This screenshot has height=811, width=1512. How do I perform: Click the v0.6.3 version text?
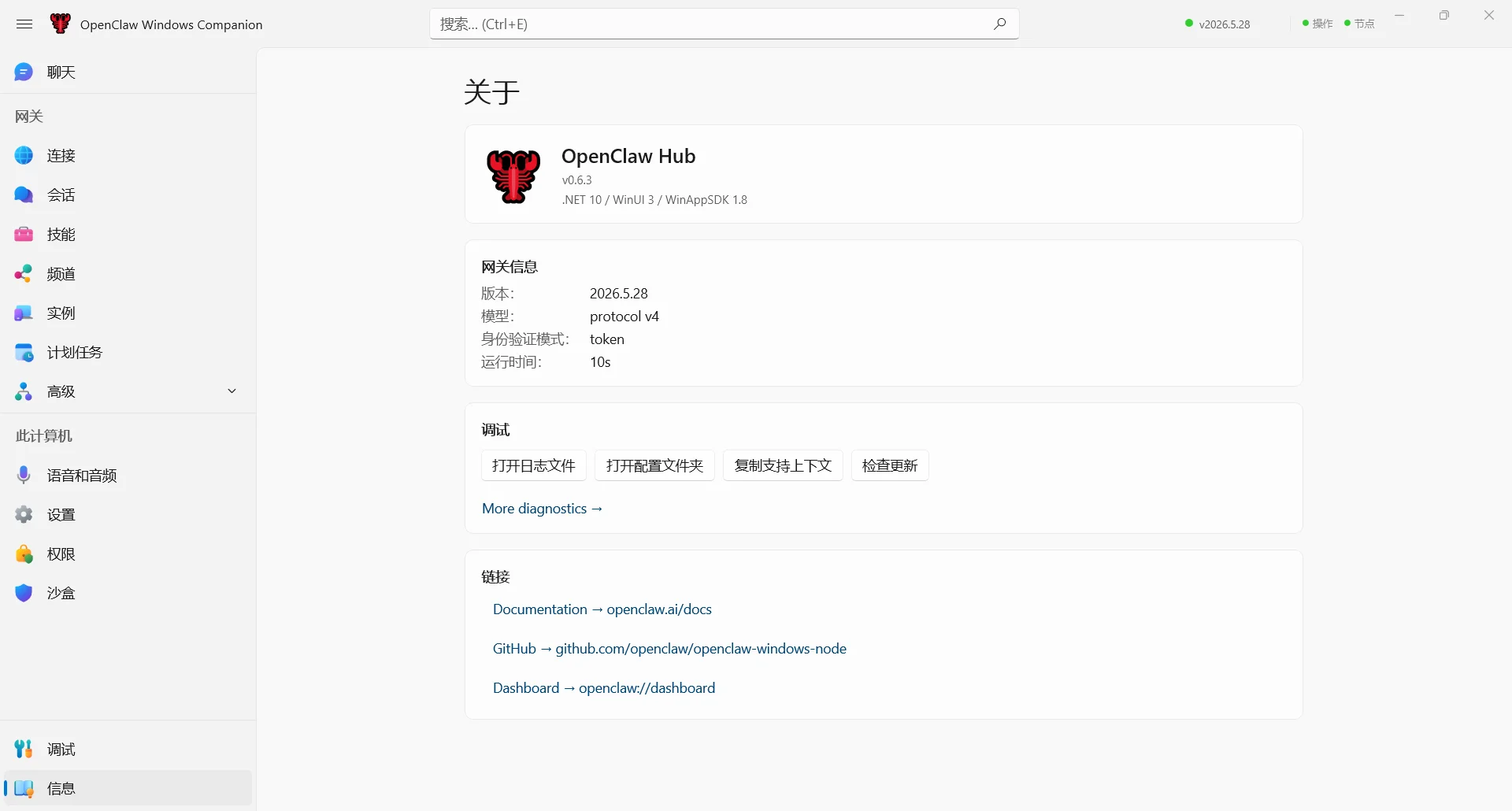tap(577, 180)
